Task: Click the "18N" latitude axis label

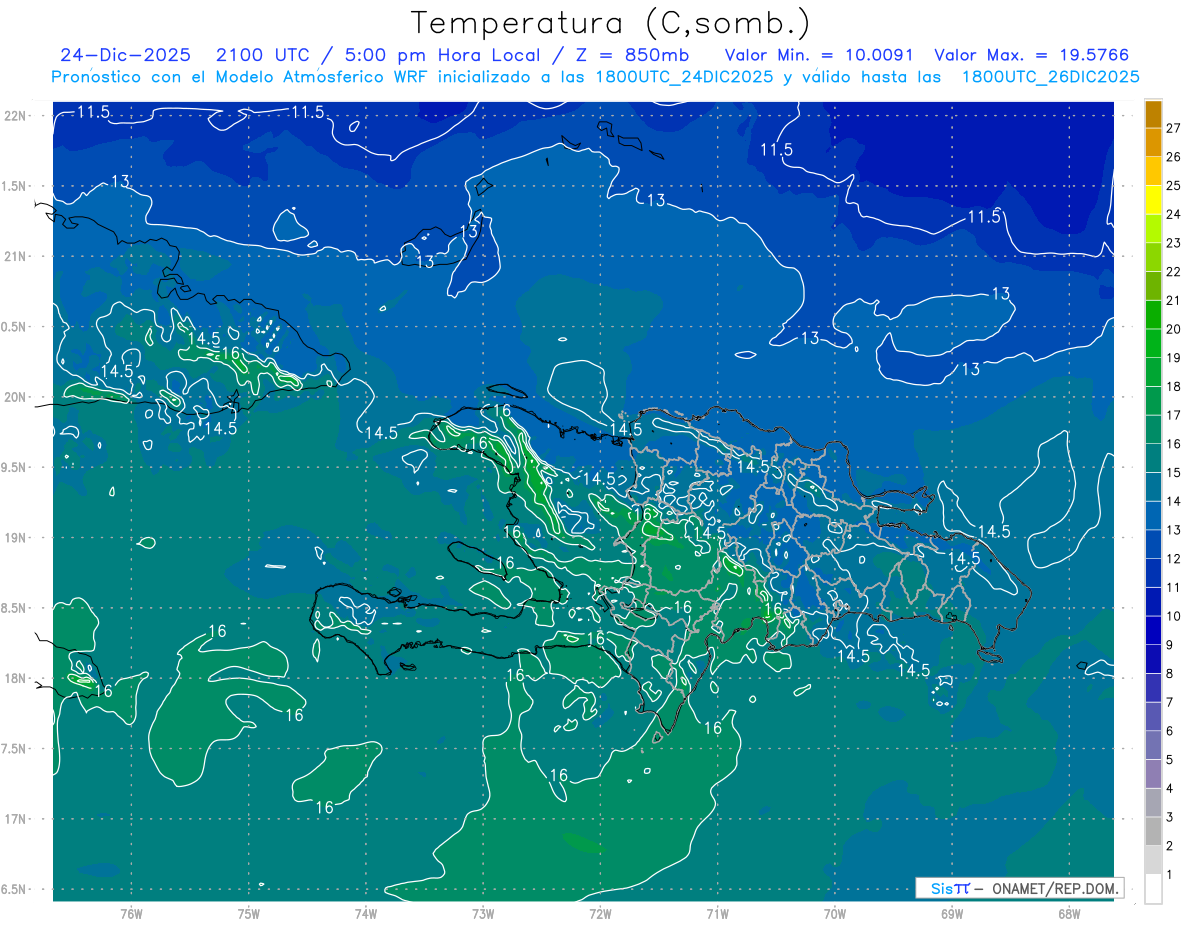Action: tap(14, 678)
